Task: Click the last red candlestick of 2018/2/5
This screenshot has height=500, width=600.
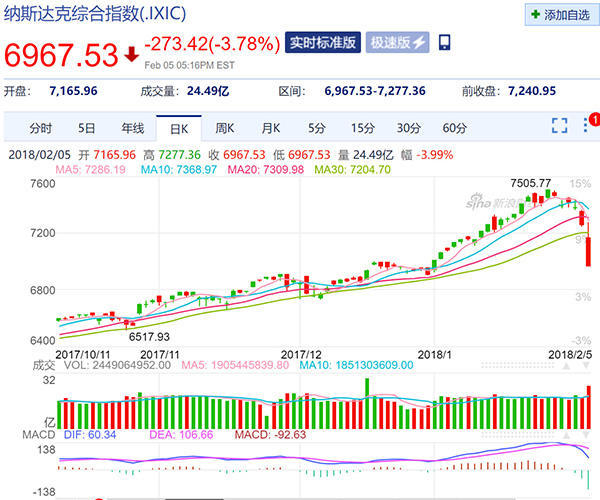Action: (x=588, y=252)
